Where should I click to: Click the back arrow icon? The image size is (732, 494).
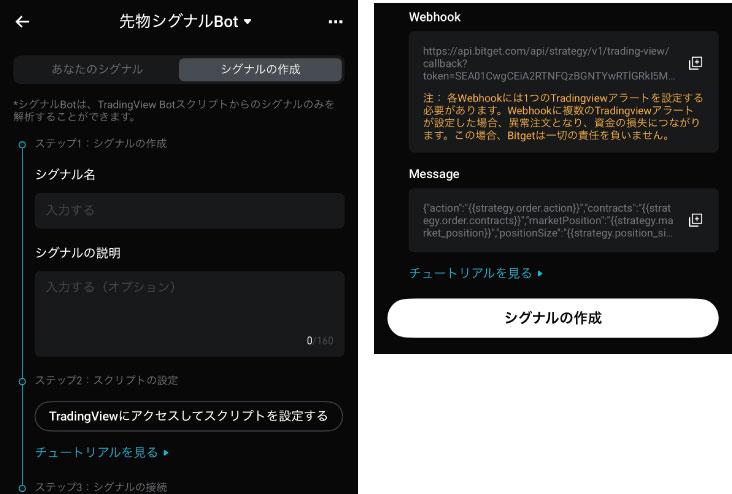click(22, 22)
